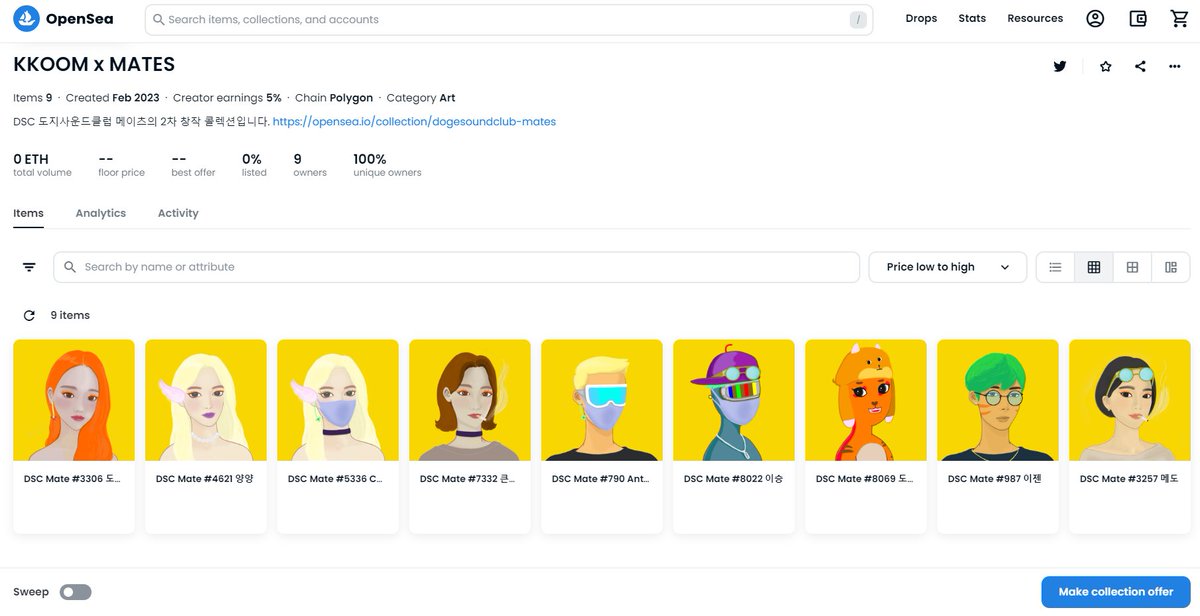Click the floor price stat
Image resolution: width=1200 pixels, height=616 pixels.
tap(121, 165)
